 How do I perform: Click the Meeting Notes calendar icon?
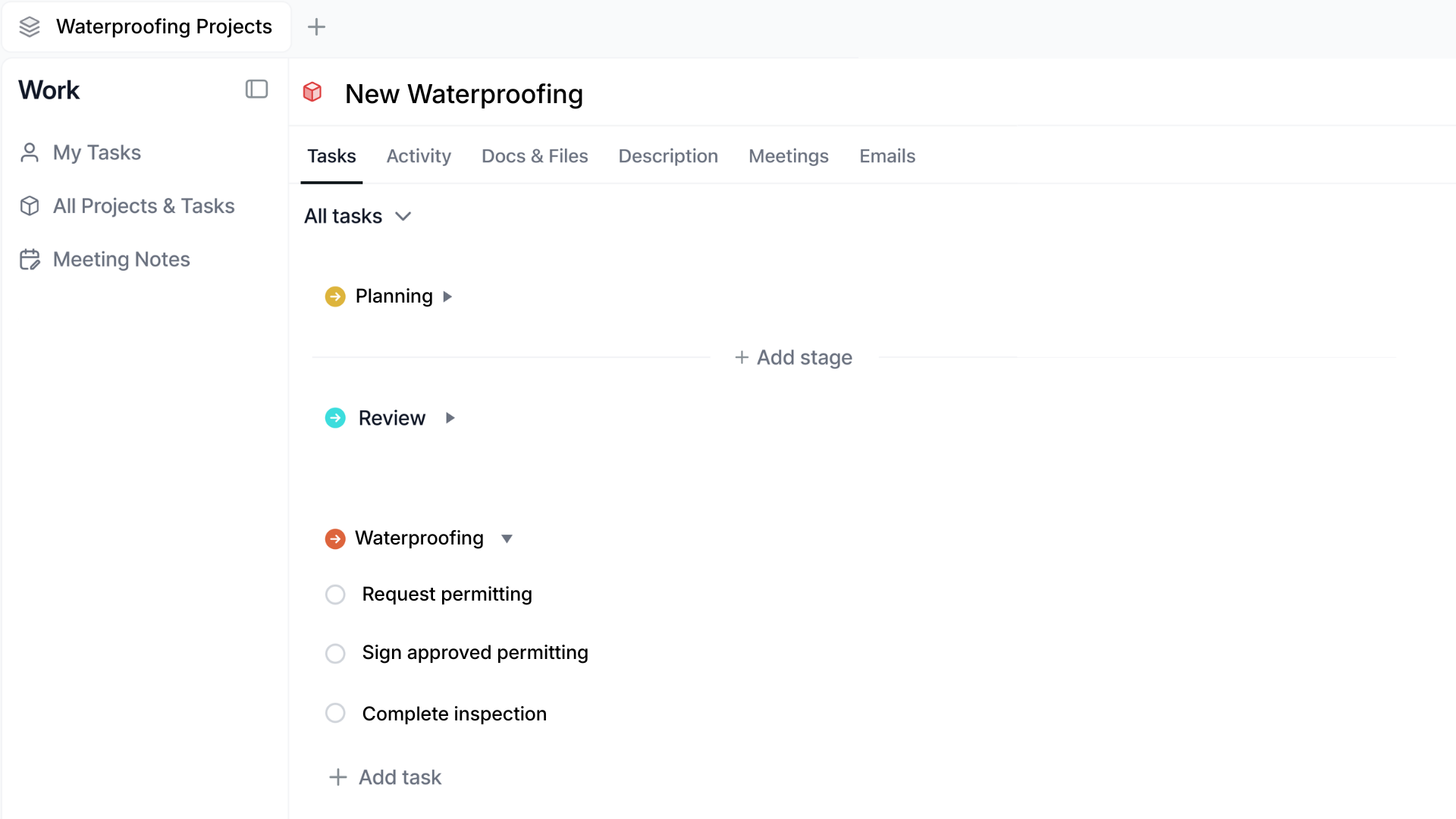click(30, 259)
